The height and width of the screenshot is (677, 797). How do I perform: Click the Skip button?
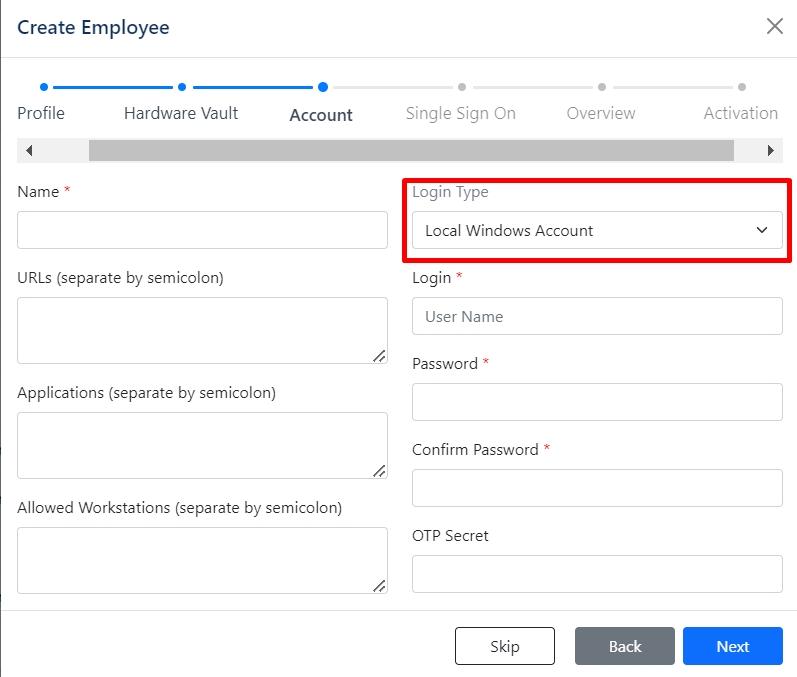click(x=505, y=646)
